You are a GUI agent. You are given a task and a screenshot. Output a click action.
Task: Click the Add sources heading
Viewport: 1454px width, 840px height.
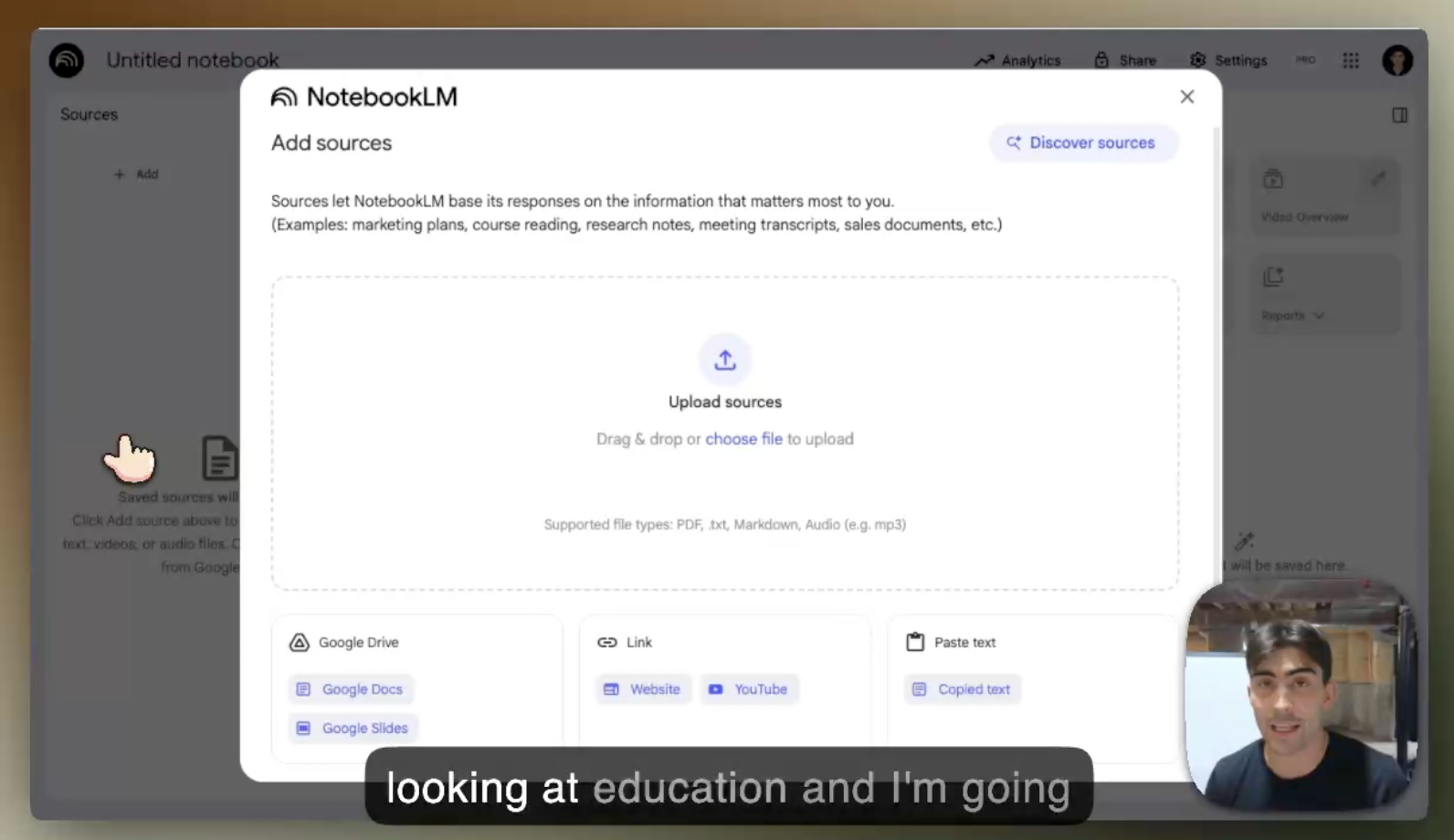coord(332,143)
